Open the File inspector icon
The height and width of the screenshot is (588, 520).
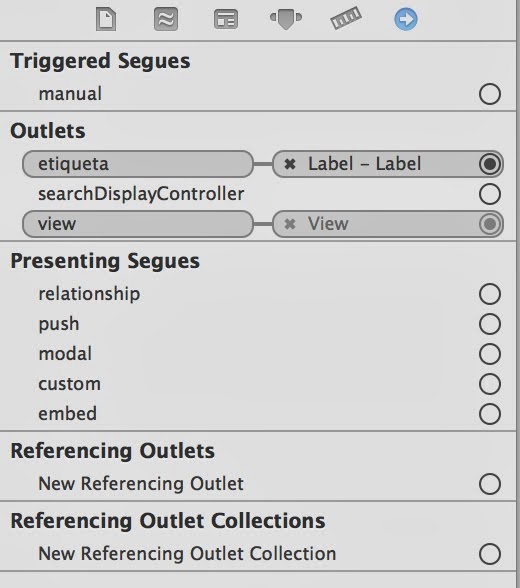click(106, 20)
